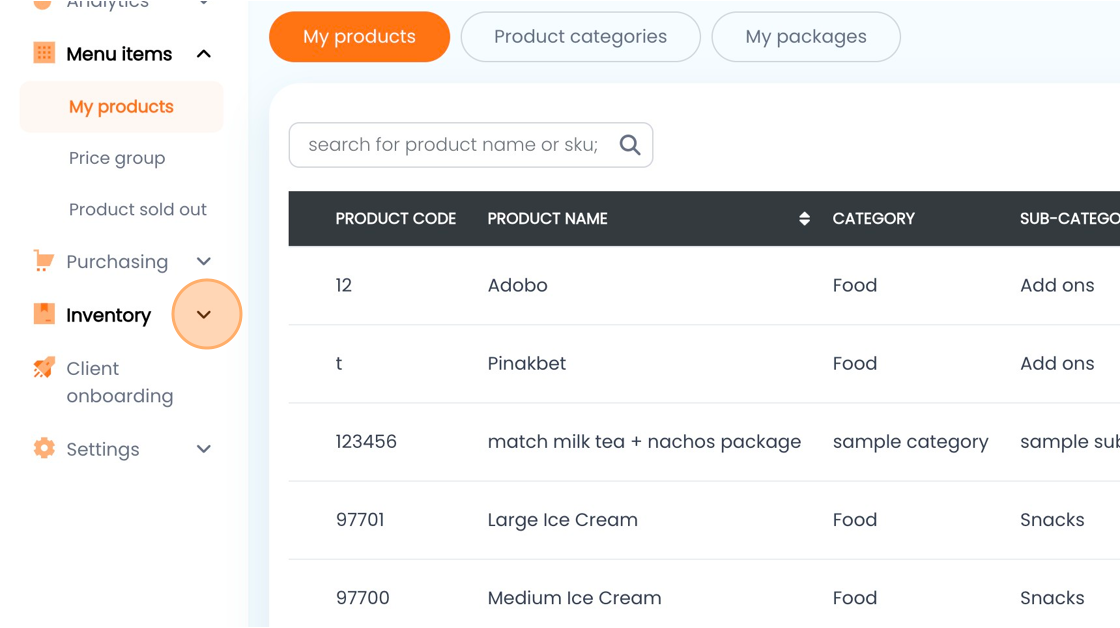Select the Adobo product name

click(x=518, y=285)
